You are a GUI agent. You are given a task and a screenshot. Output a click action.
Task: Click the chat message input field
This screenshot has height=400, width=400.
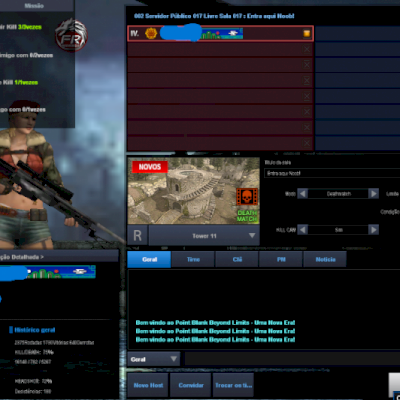[x=292, y=359]
